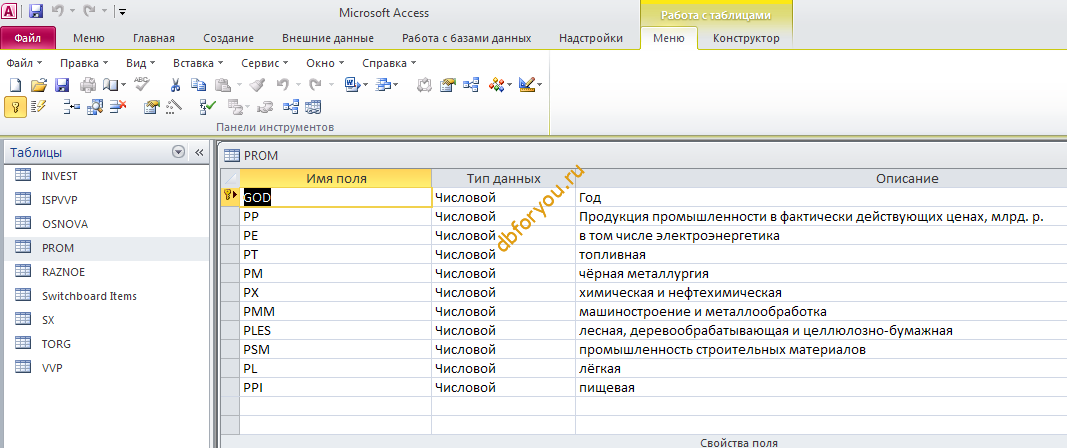
Task: Click the Open folder toolbar icon
Action: pyautogui.click(x=39, y=85)
